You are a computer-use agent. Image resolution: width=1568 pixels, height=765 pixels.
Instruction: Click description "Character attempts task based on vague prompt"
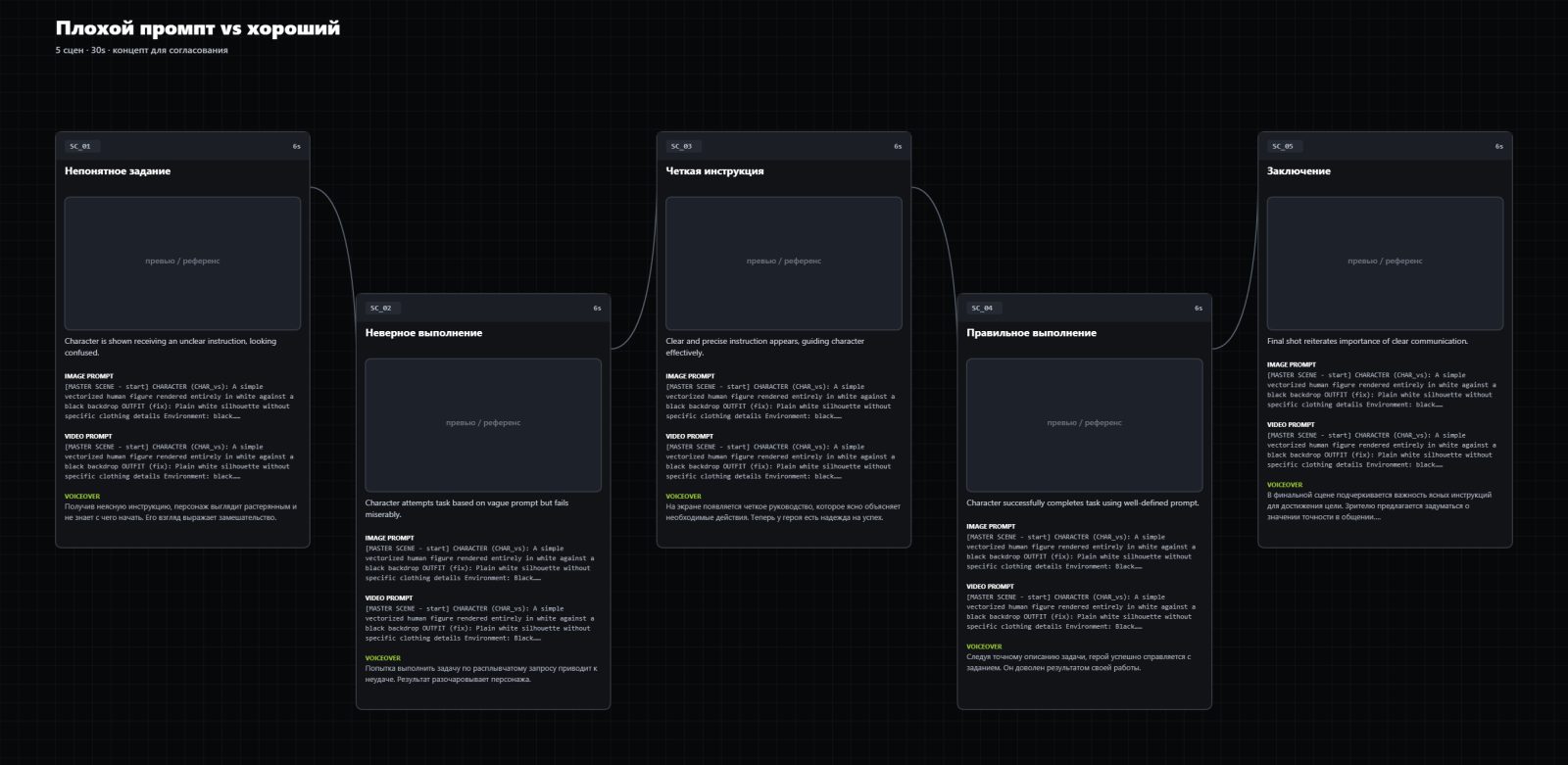(467, 508)
